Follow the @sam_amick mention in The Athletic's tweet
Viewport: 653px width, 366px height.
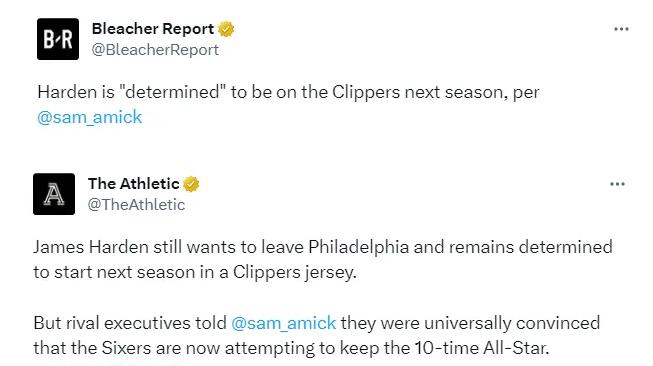(x=284, y=323)
